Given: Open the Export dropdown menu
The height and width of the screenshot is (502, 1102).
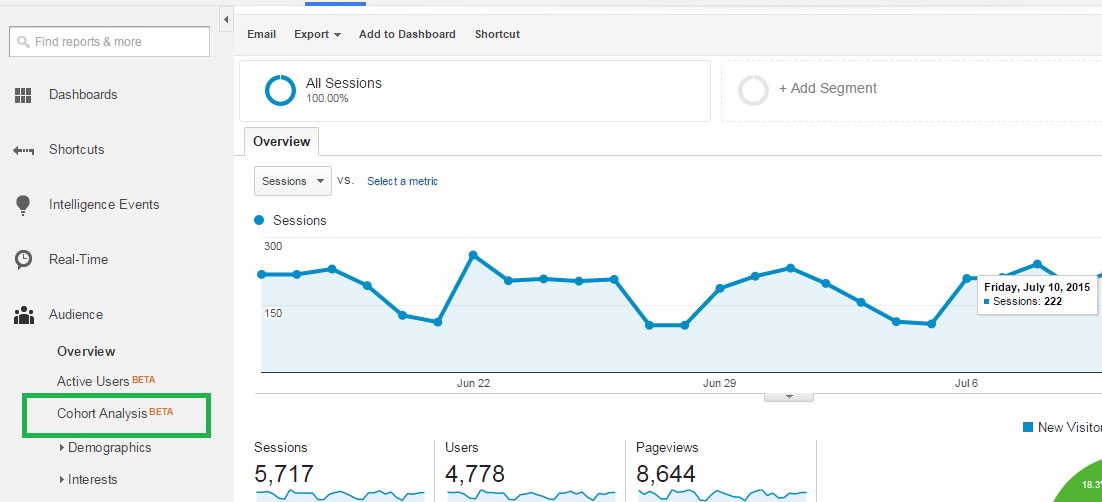Looking at the screenshot, I should tap(317, 34).
